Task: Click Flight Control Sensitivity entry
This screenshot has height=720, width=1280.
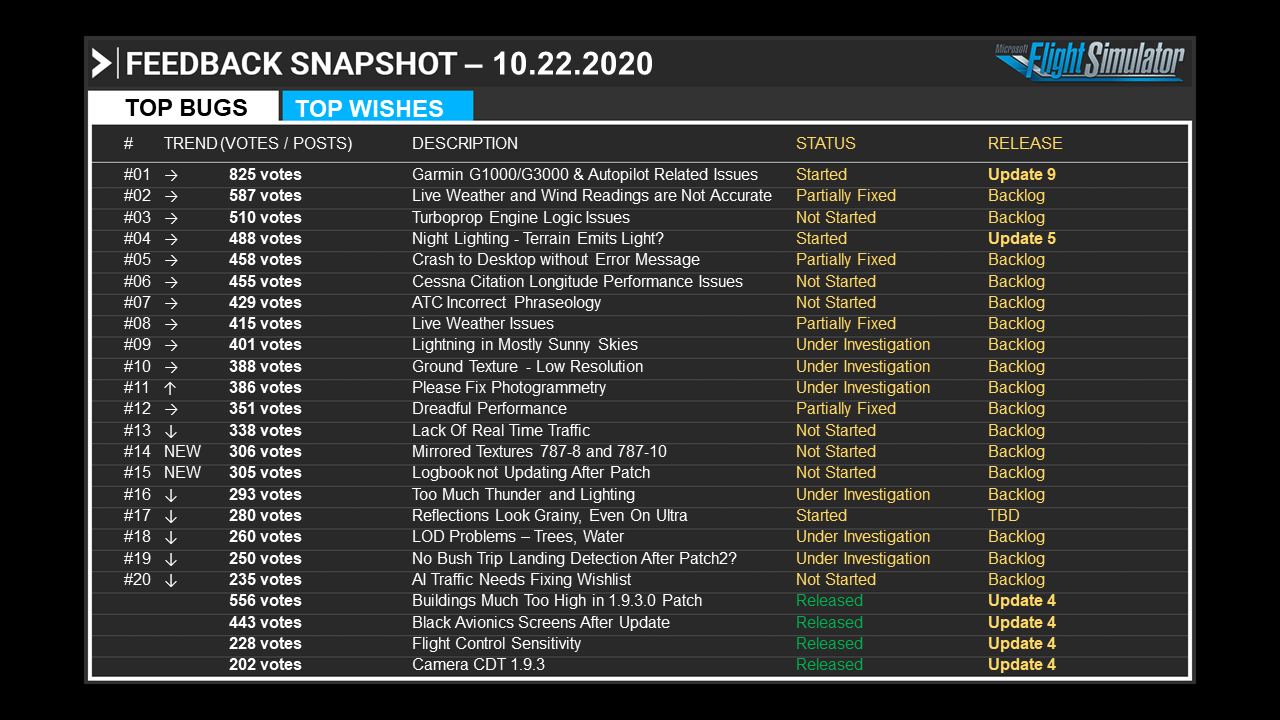Action: pos(496,643)
